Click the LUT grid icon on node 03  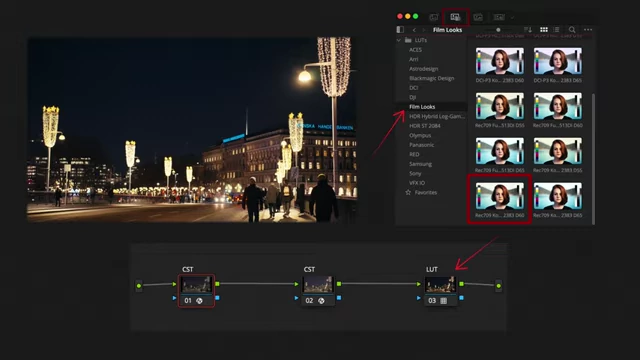[444, 301]
